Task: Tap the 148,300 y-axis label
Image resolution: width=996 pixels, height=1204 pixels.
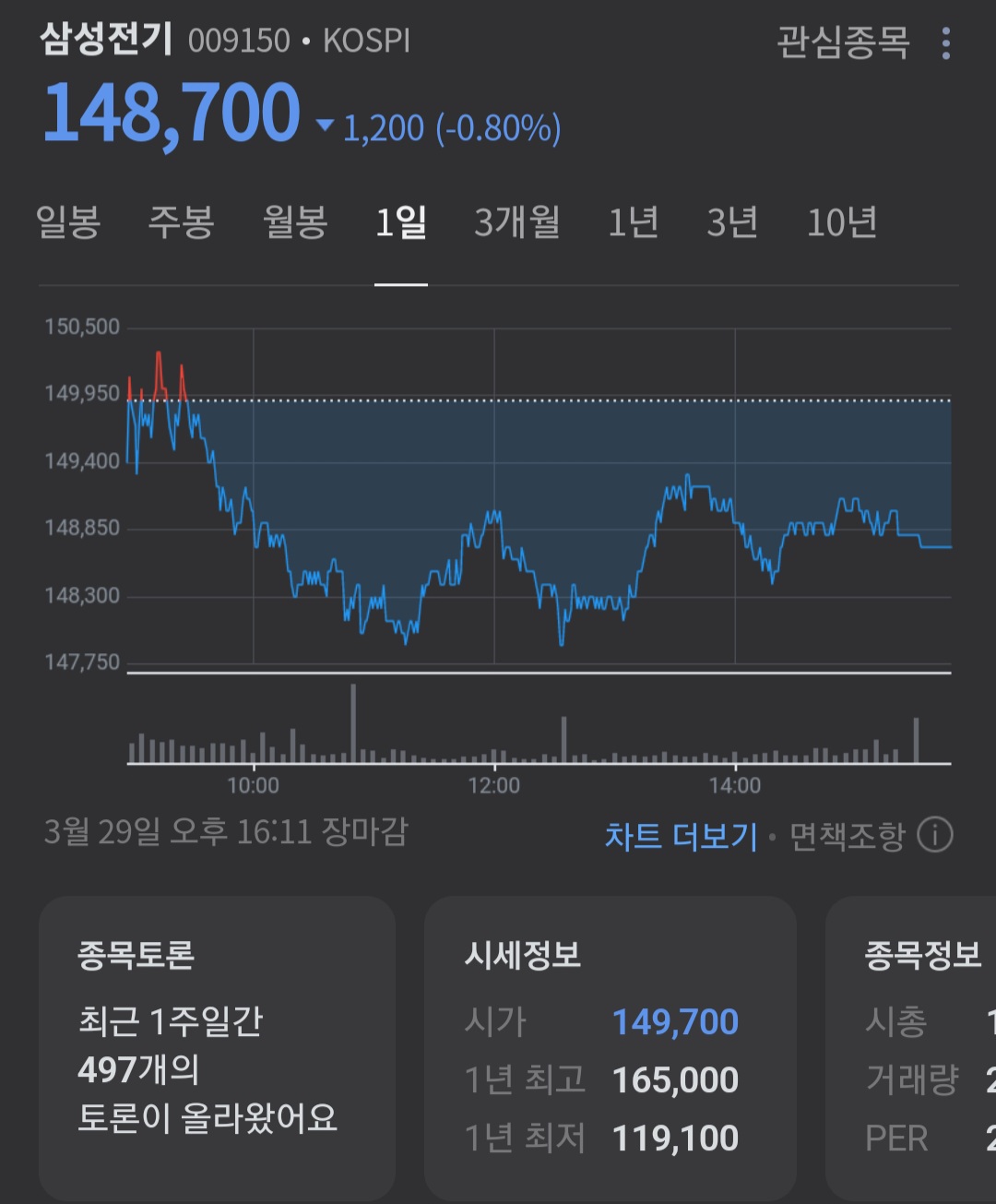Action: click(82, 596)
